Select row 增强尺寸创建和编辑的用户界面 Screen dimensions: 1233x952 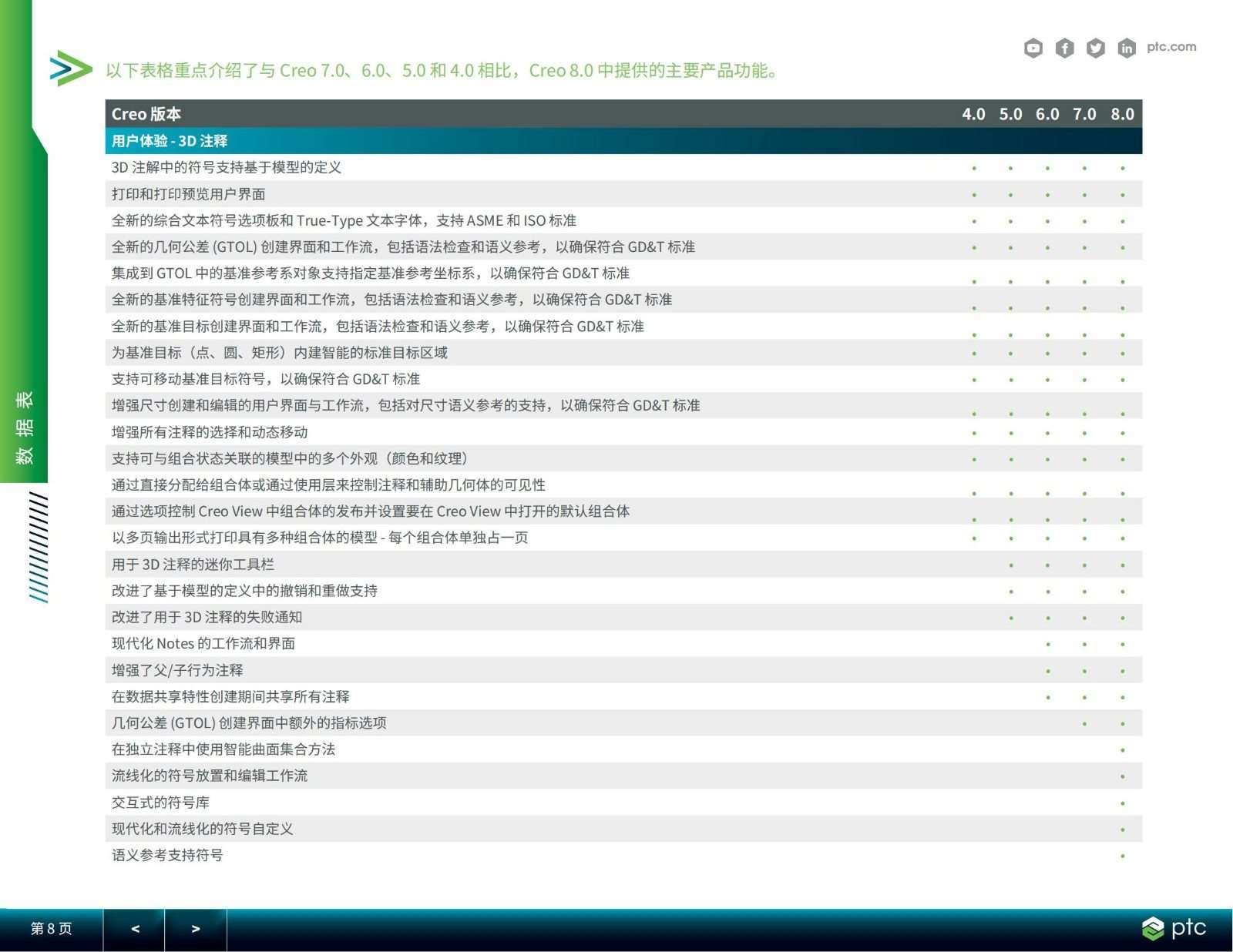[x=623, y=405]
